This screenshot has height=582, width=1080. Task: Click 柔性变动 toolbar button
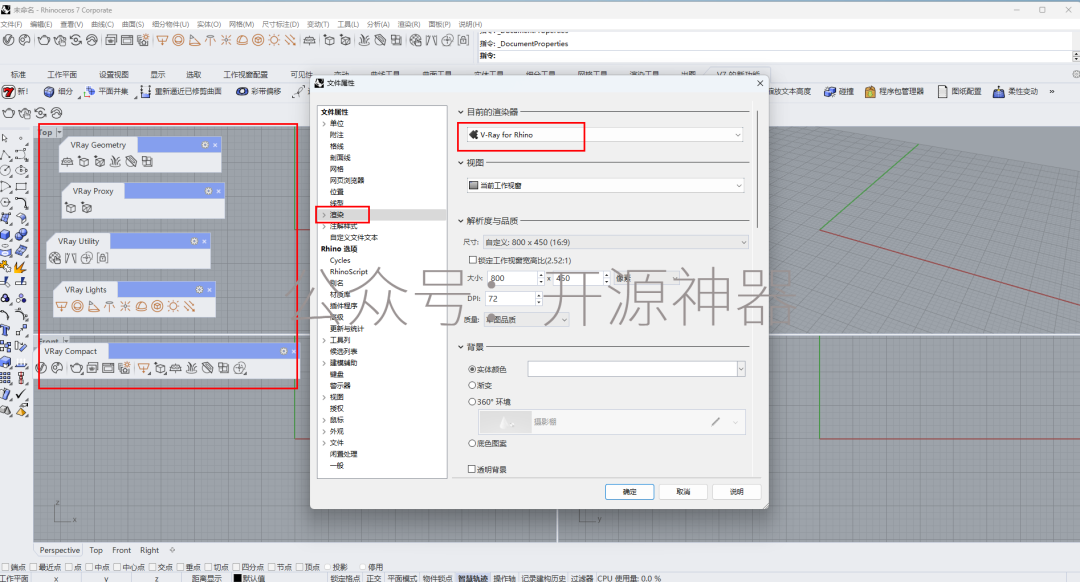pos(1015,91)
